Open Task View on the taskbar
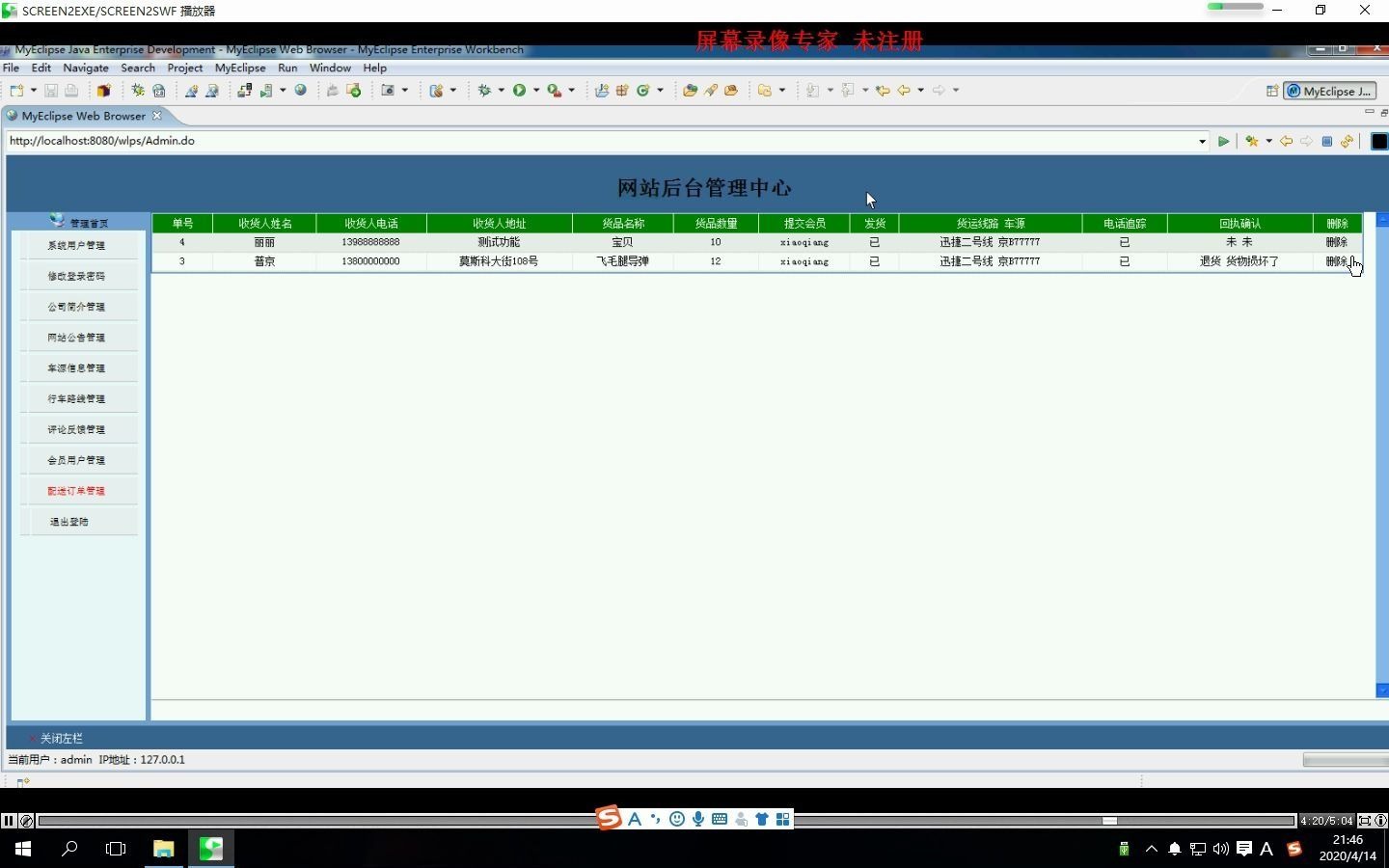This screenshot has height=868, width=1389. (116, 849)
